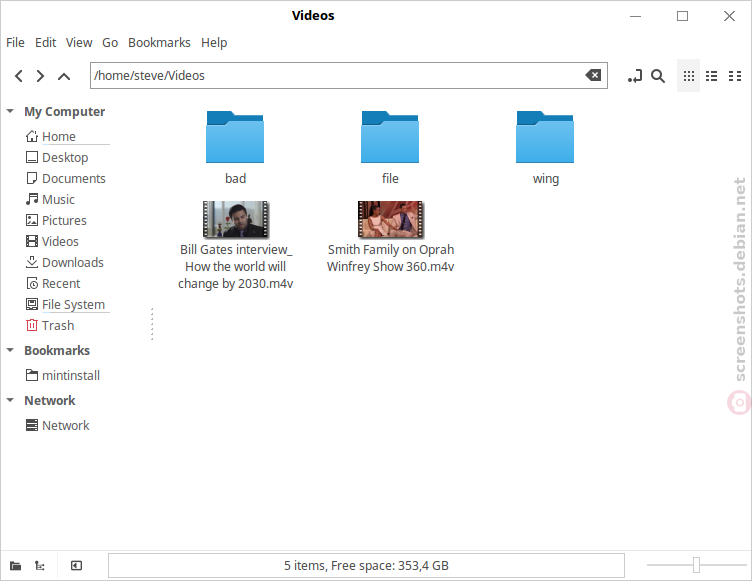Select the 'file' folder icon

click(390, 137)
